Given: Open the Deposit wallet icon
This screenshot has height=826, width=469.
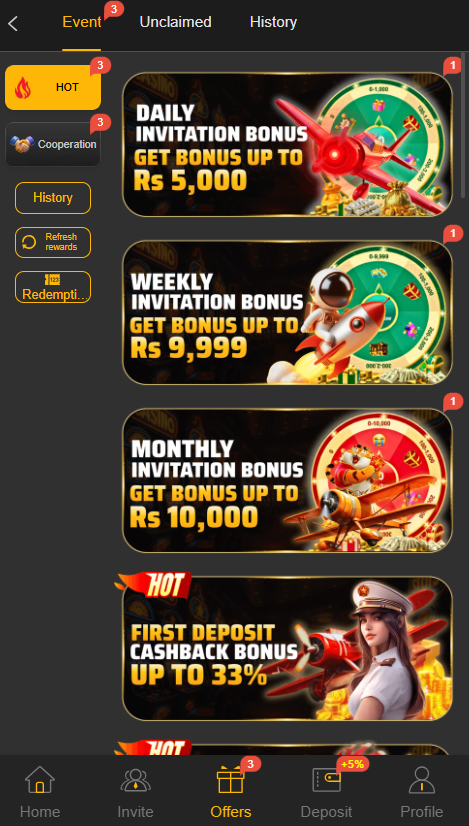Looking at the screenshot, I should click(x=327, y=780).
